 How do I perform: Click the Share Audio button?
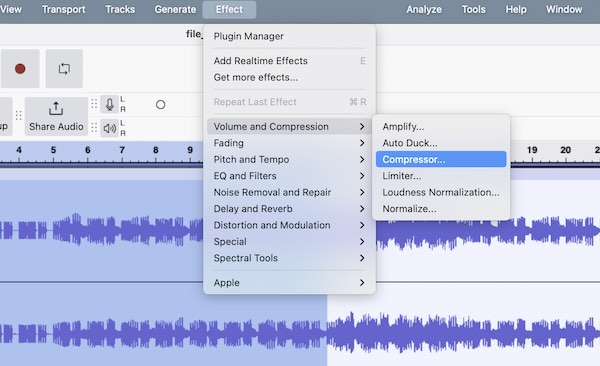pyautogui.click(x=56, y=116)
